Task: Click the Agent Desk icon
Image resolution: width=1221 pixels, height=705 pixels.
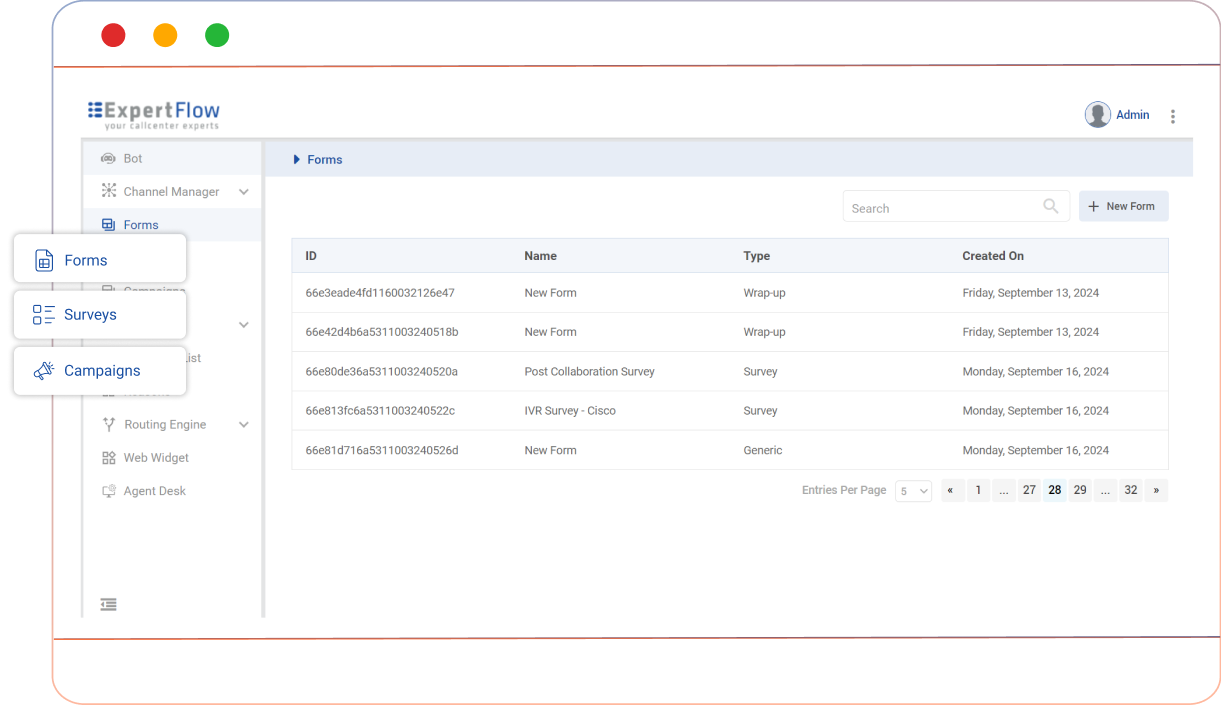Action: [x=109, y=491]
